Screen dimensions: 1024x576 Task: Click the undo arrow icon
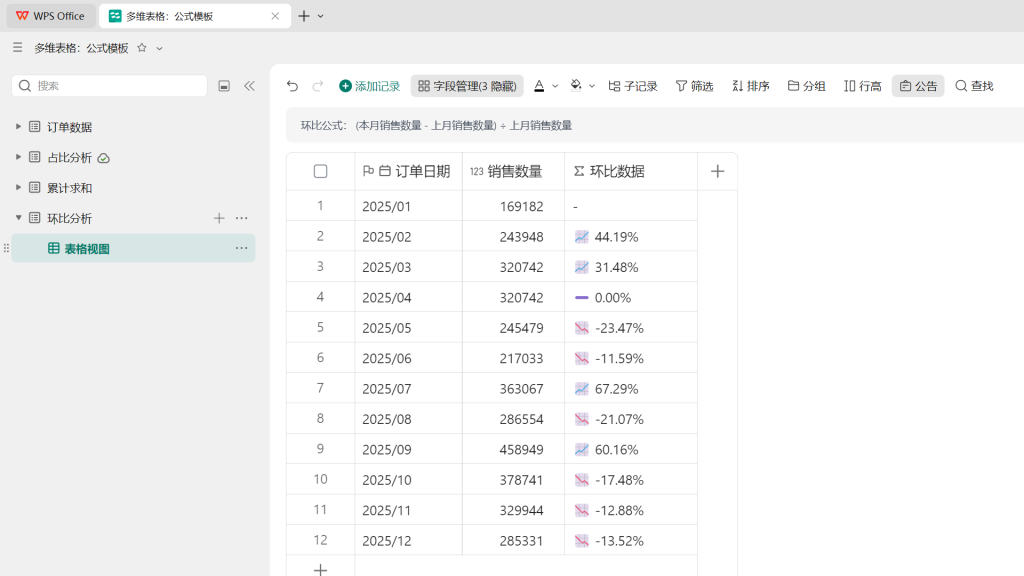click(292, 86)
